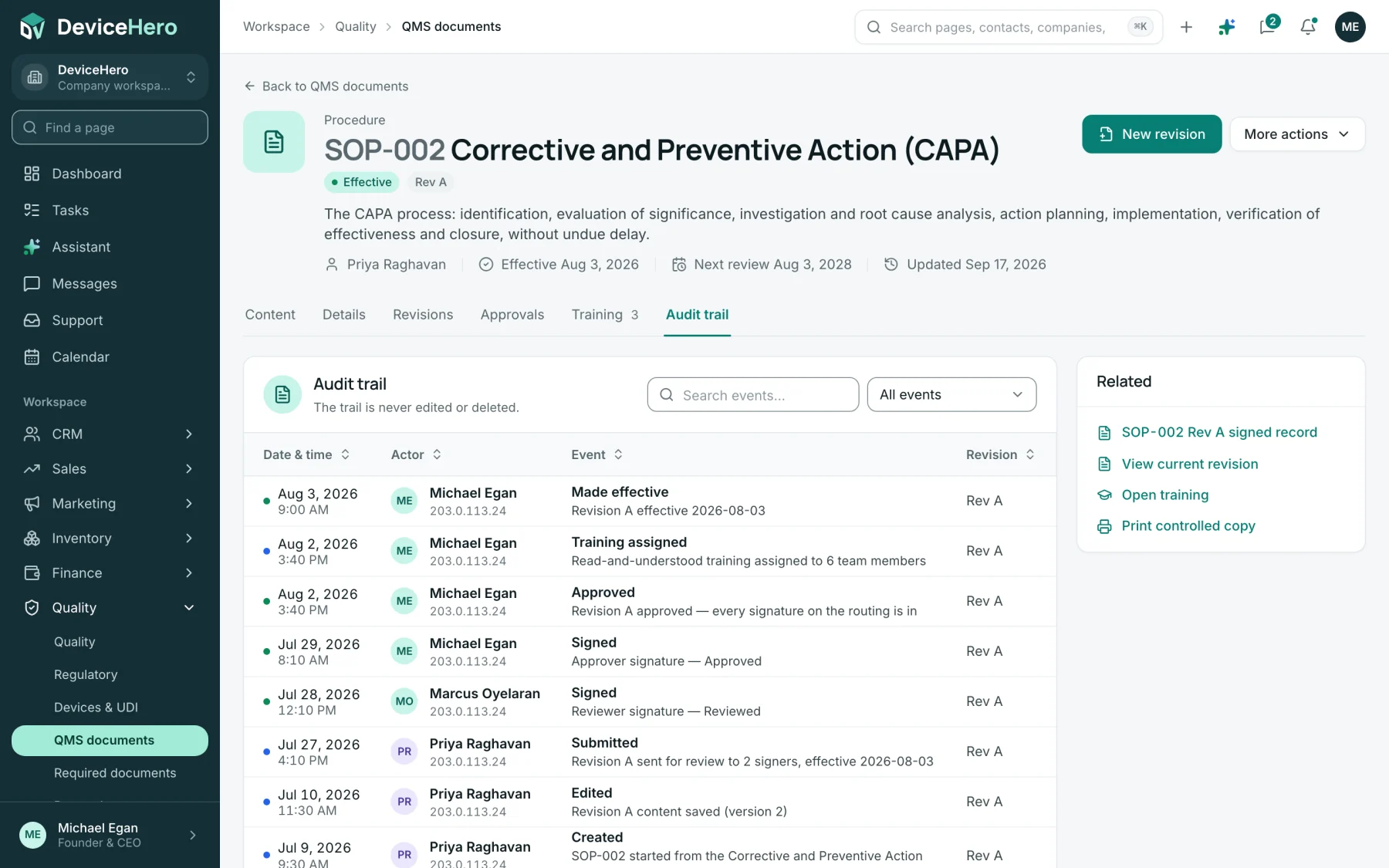Open the Support inbox item
Viewport: 1389px width, 868px height.
click(110, 320)
